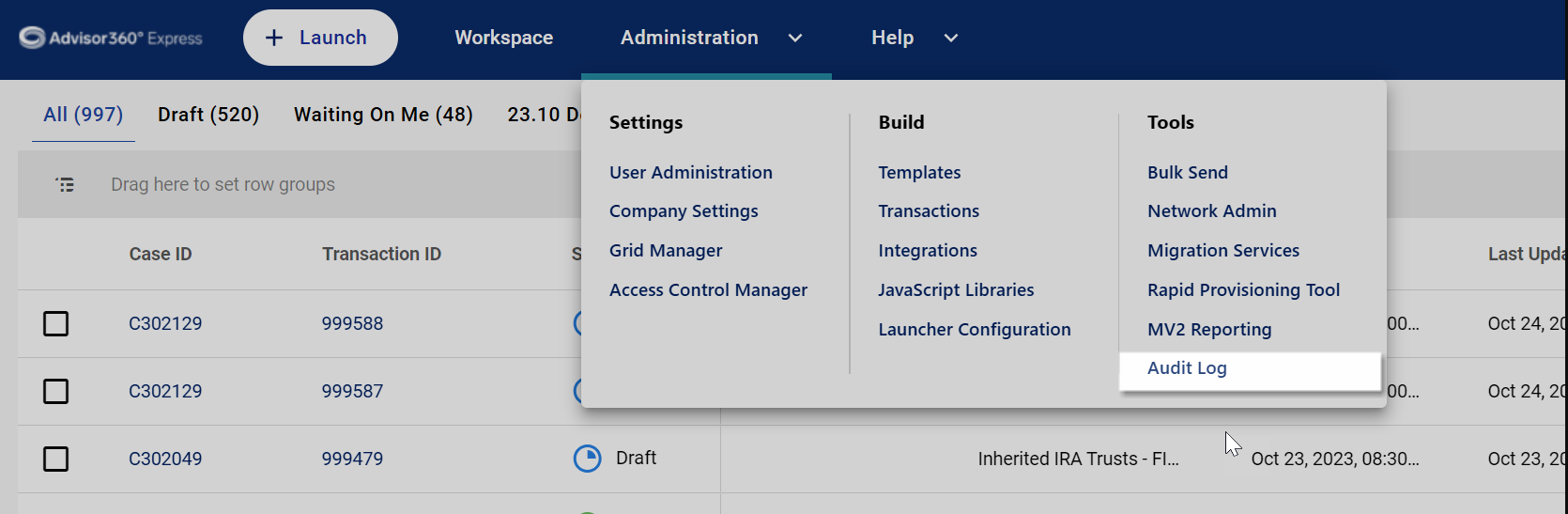Click the Advisor360 Express logo
This screenshot has height=514, width=1568.
(111, 38)
